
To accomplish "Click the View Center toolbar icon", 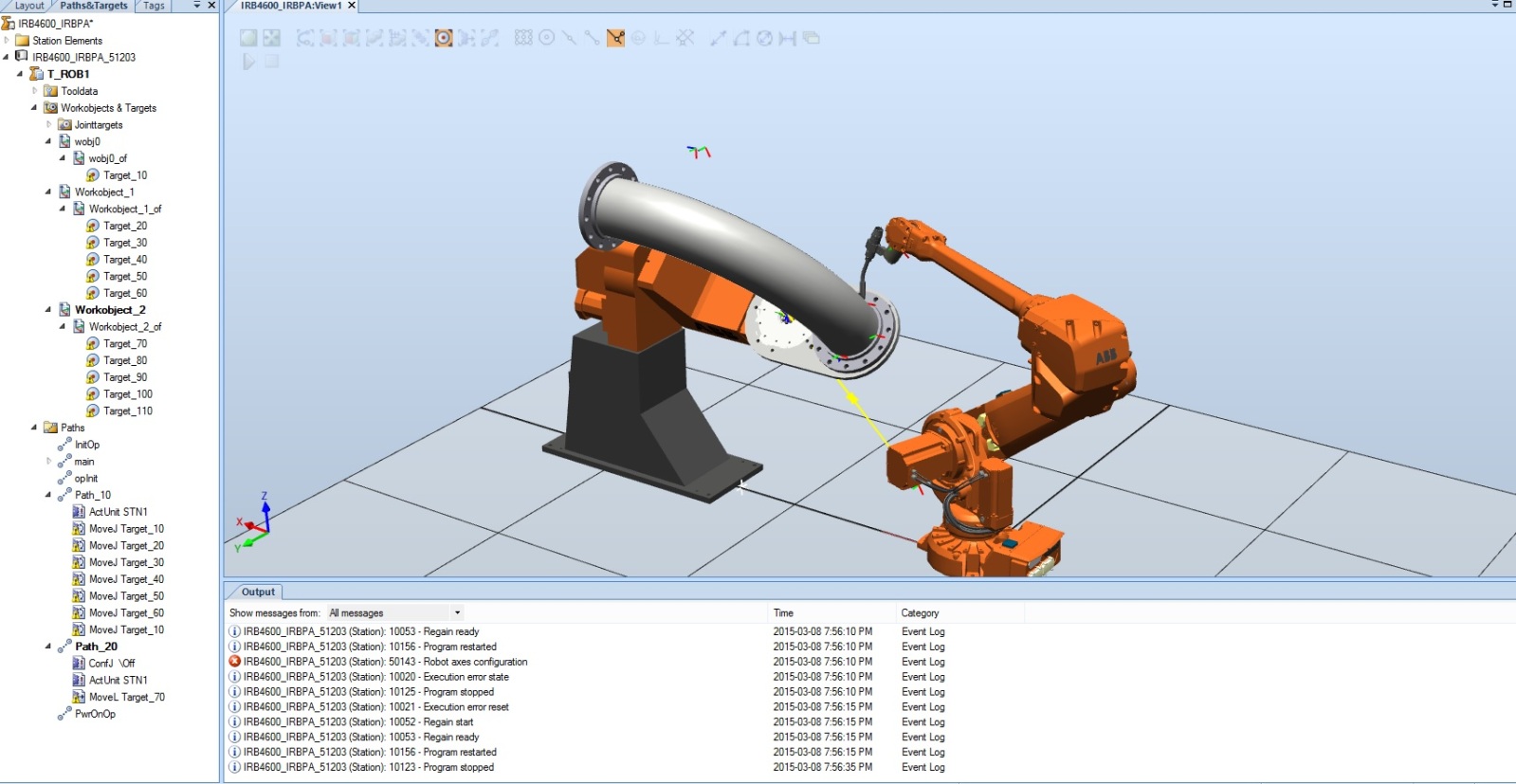I will click(271, 38).
